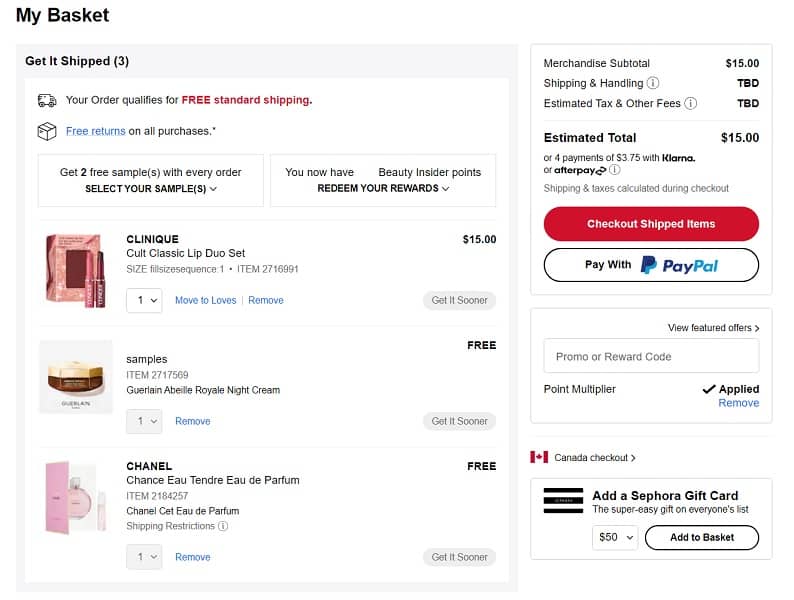Click the delivery truck icon
Image resolution: width=794 pixels, height=600 pixels.
point(47,100)
